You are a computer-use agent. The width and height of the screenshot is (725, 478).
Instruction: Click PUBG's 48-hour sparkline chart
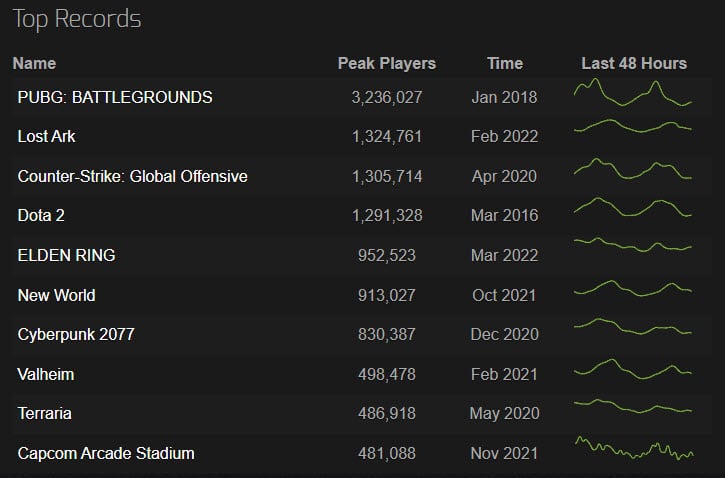pyautogui.click(x=633, y=96)
